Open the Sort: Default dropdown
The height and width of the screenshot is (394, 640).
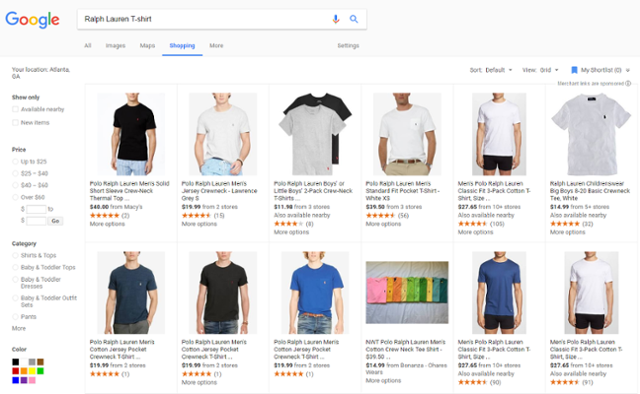(491, 70)
